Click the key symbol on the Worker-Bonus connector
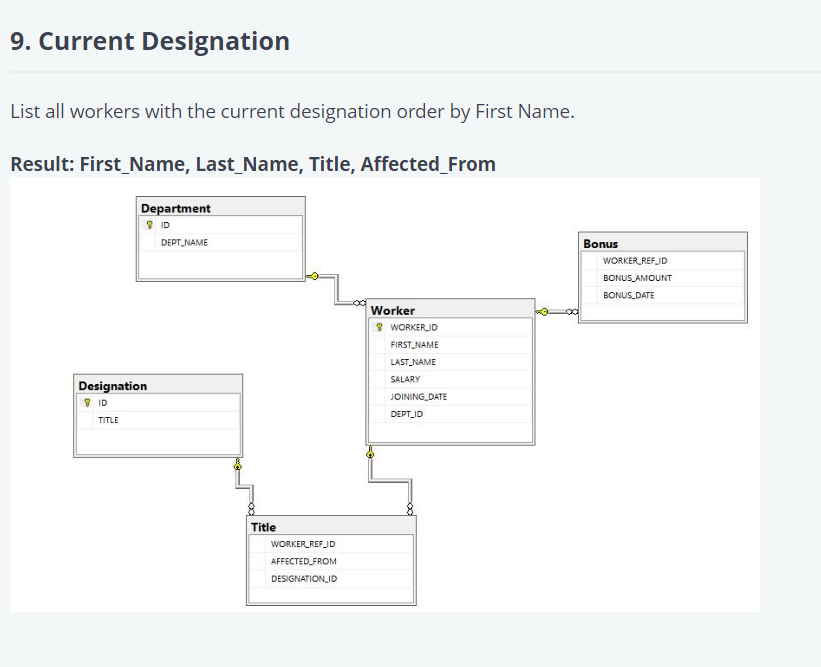 [x=544, y=312]
